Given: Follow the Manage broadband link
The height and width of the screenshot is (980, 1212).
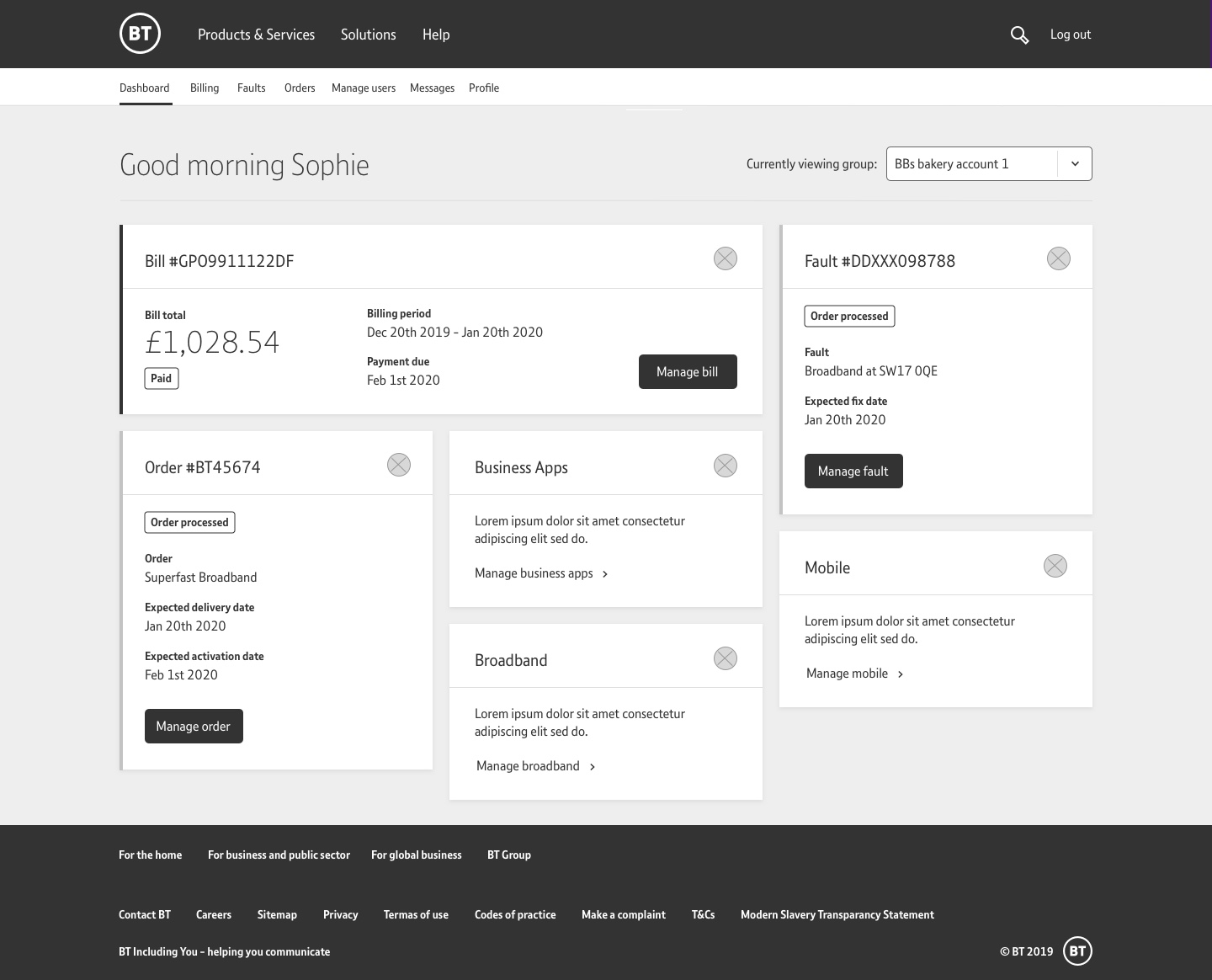Looking at the screenshot, I should pos(536,766).
